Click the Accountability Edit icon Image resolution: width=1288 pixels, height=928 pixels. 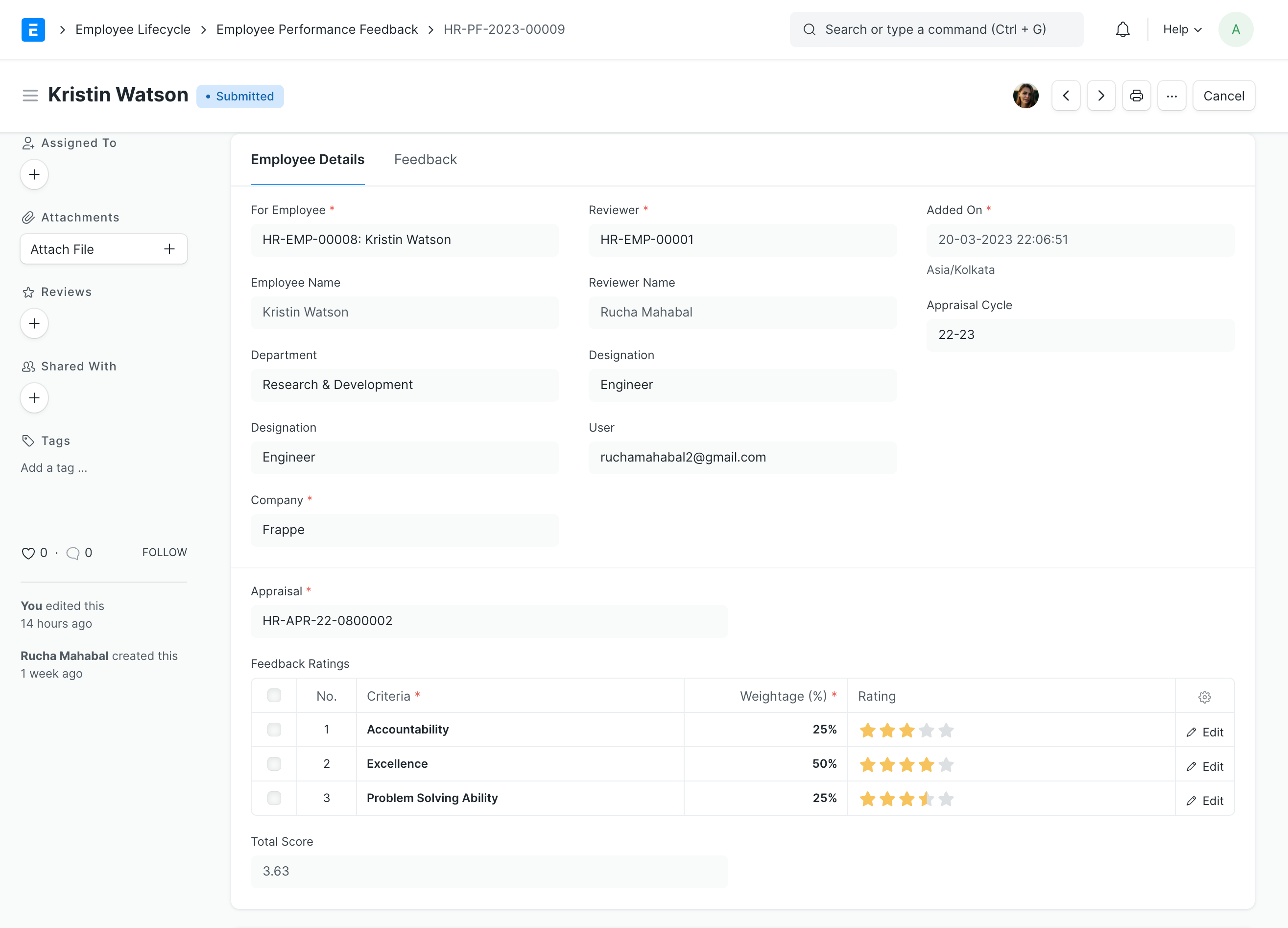[1191, 730]
